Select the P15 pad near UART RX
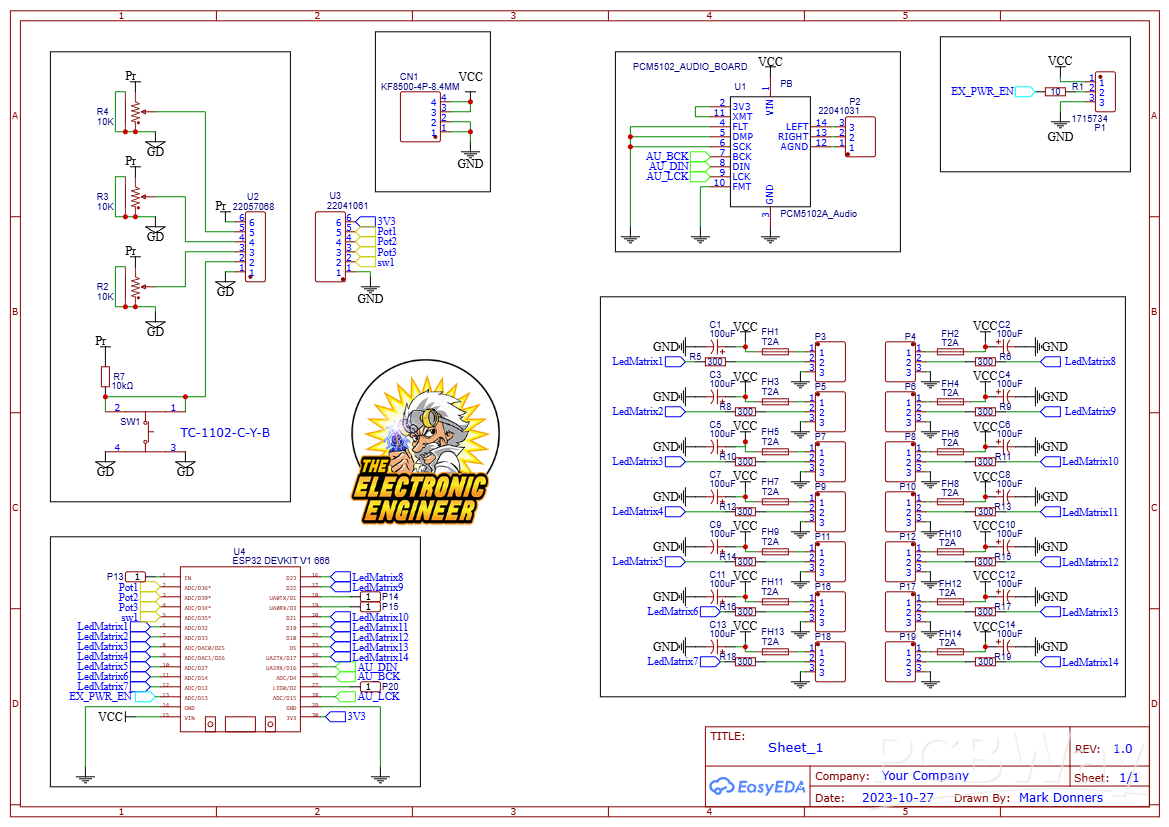1169x827 pixels. [370, 607]
